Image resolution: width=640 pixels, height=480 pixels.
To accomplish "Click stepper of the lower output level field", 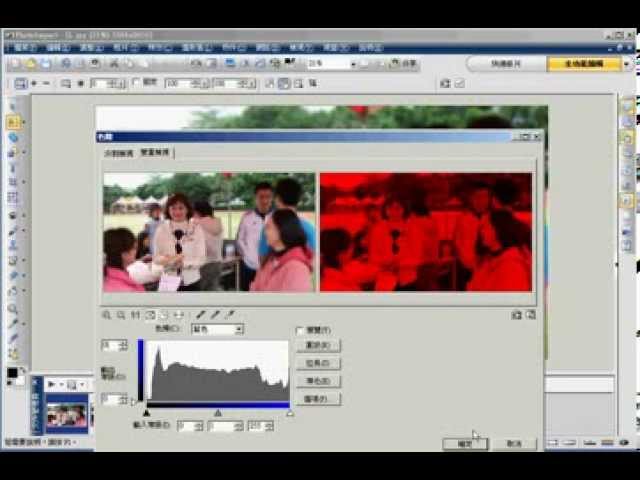I will 123,400.
